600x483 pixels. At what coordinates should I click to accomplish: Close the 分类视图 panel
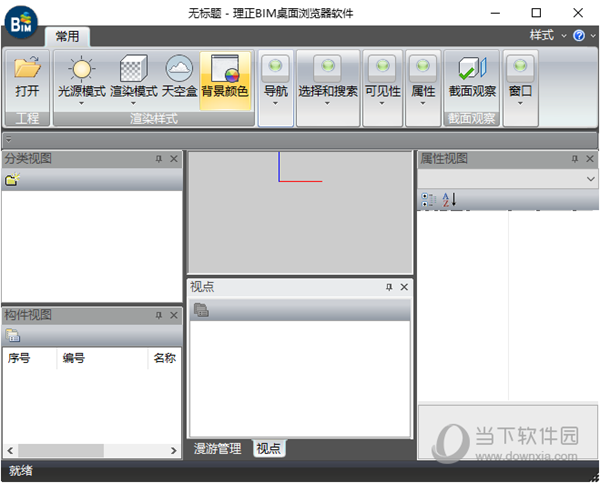(x=174, y=159)
